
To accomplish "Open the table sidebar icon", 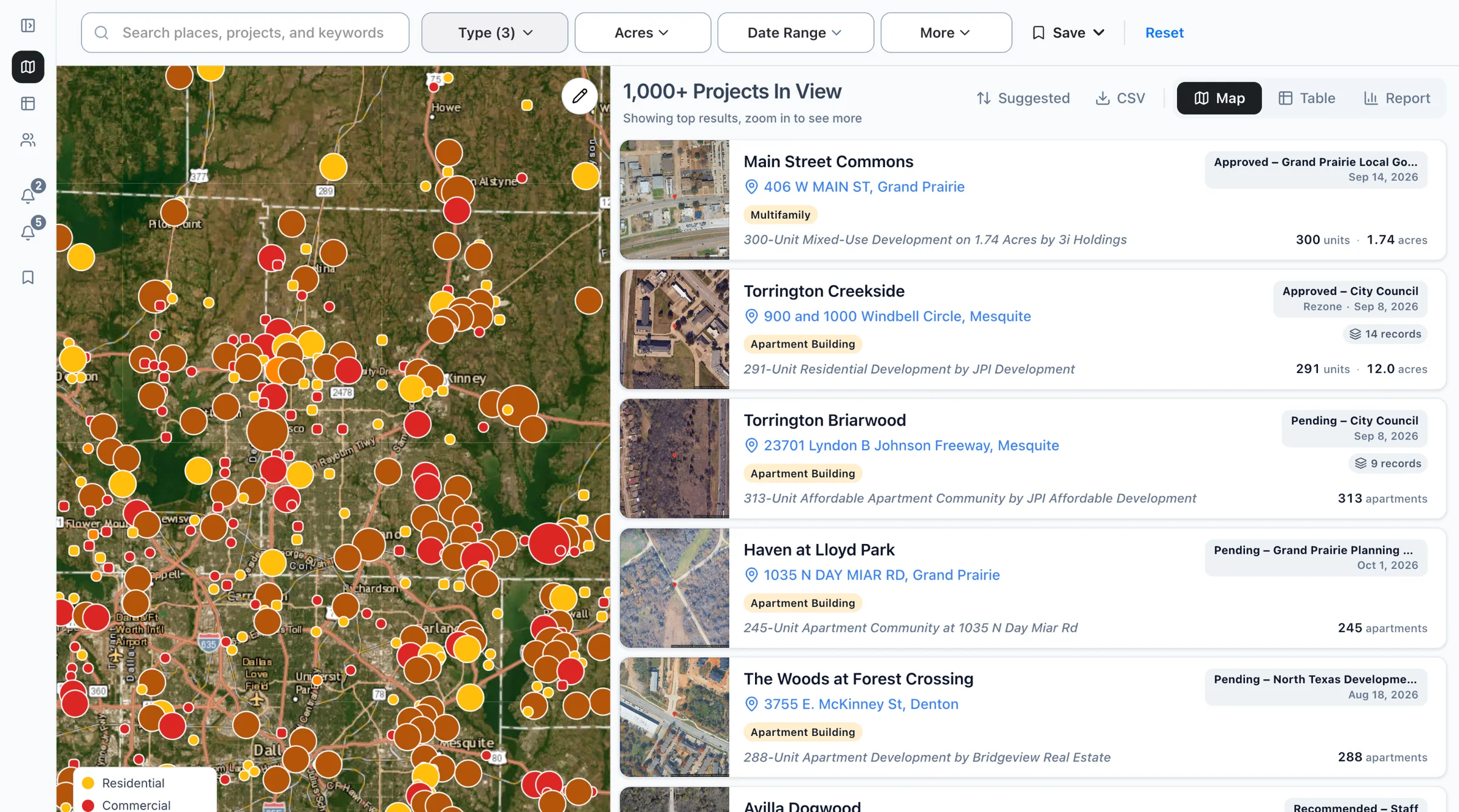I will click(28, 103).
